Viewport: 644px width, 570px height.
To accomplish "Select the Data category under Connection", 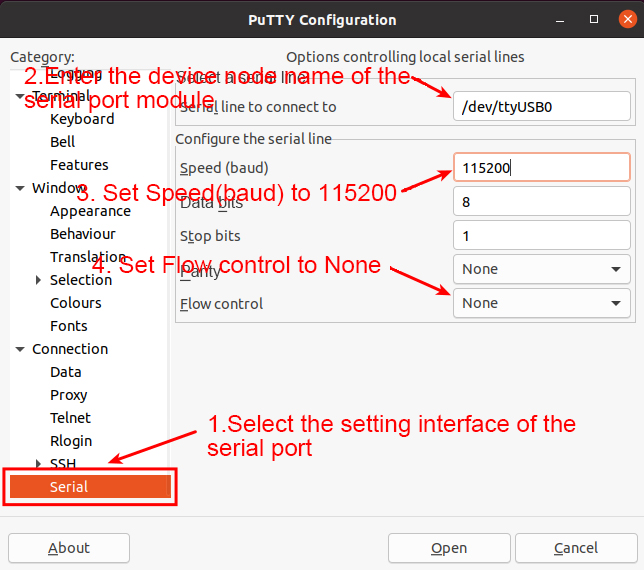I will [x=66, y=372].
